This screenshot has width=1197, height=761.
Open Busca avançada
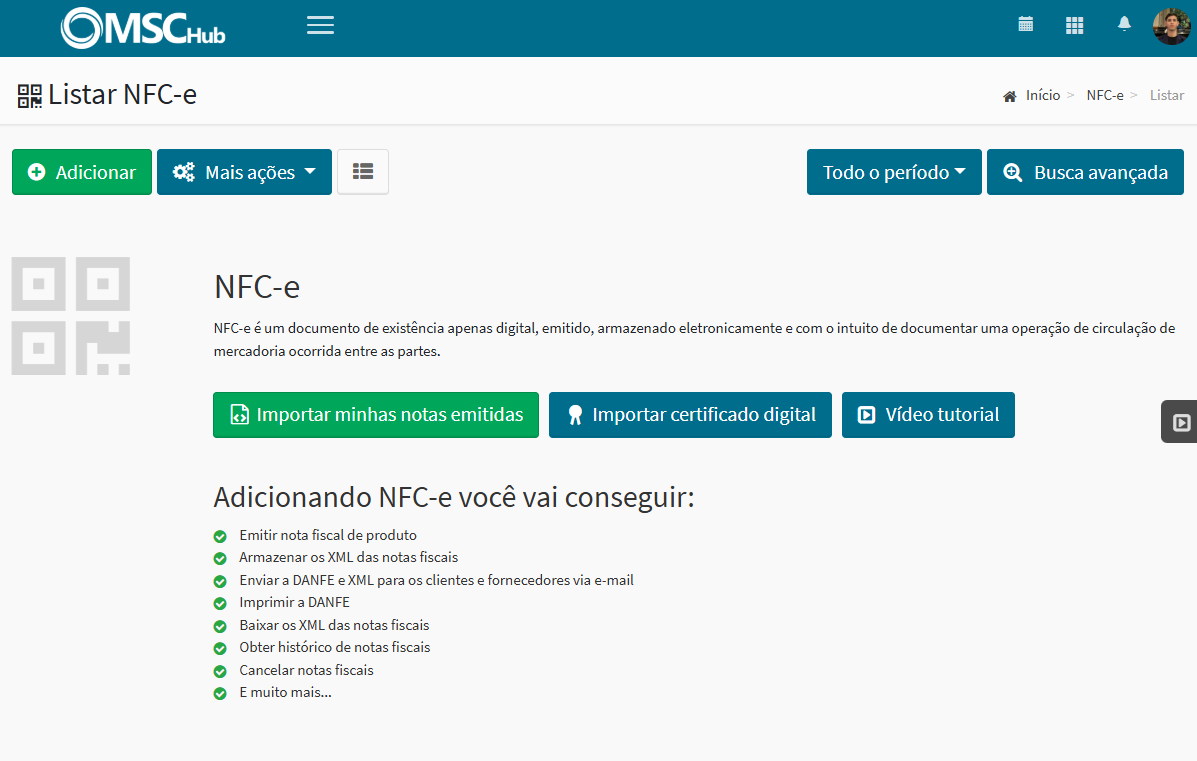(1085, 171)
